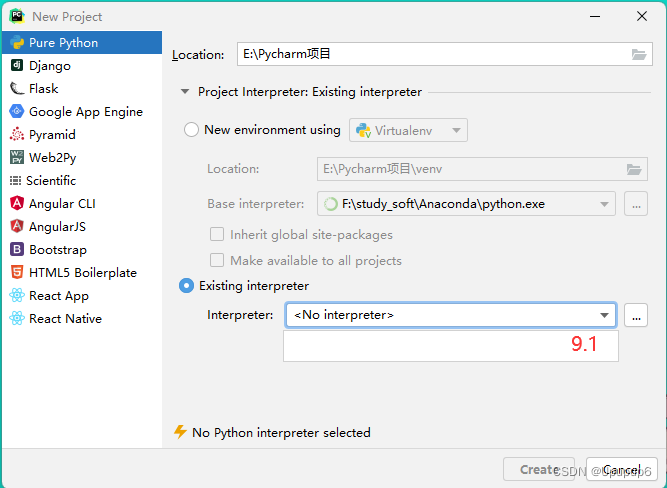Click 'No Python interpreter selected' message
The width and height of the screenshot is (667, 488).
point(281,432)
